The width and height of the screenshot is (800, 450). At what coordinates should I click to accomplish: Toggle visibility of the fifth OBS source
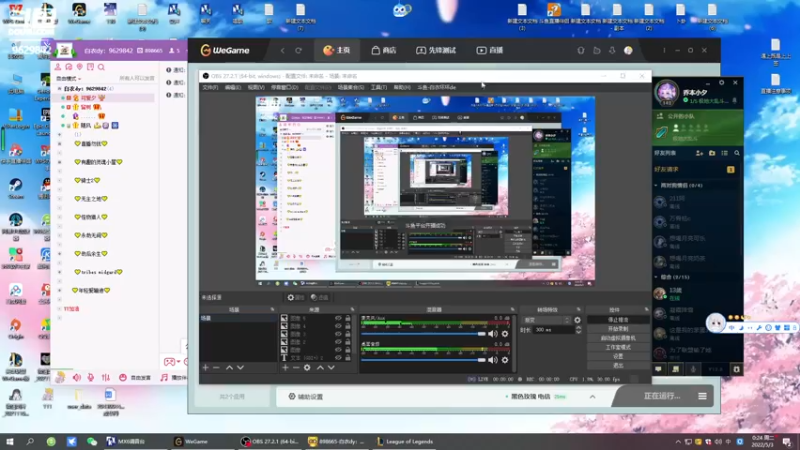coord(338,350)
